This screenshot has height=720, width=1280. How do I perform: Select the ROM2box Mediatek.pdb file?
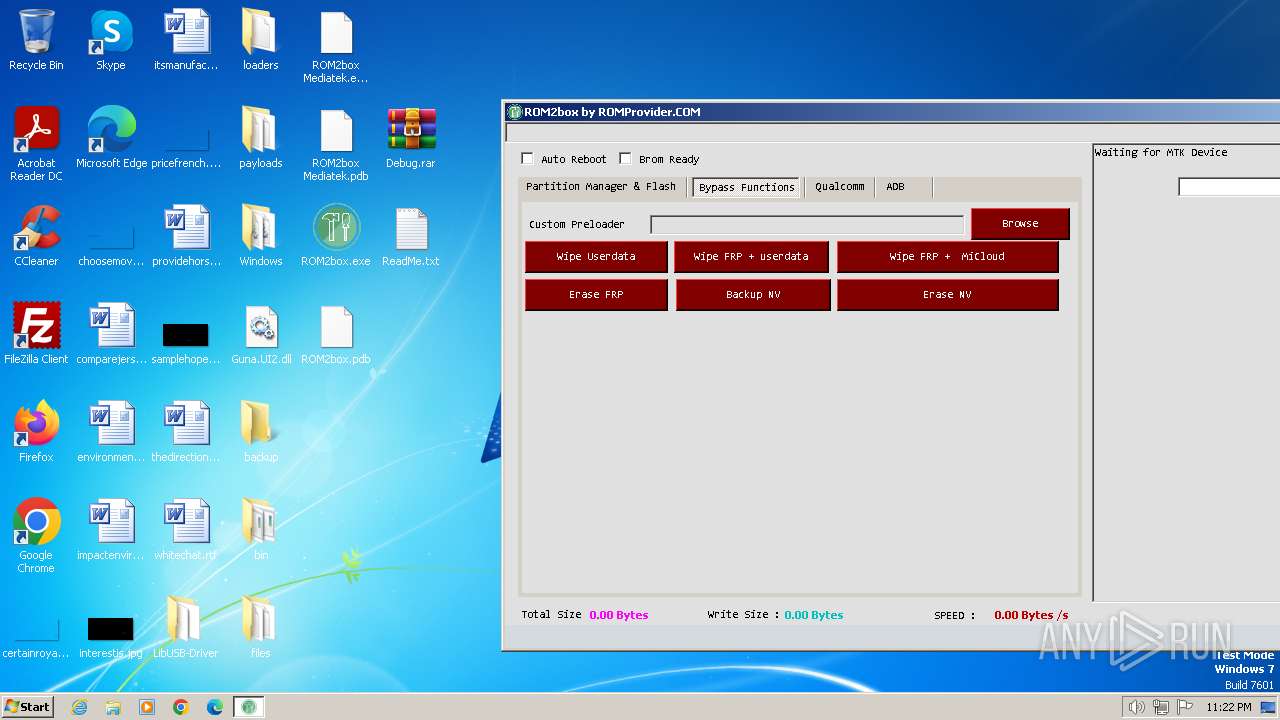tap(336, 144)
